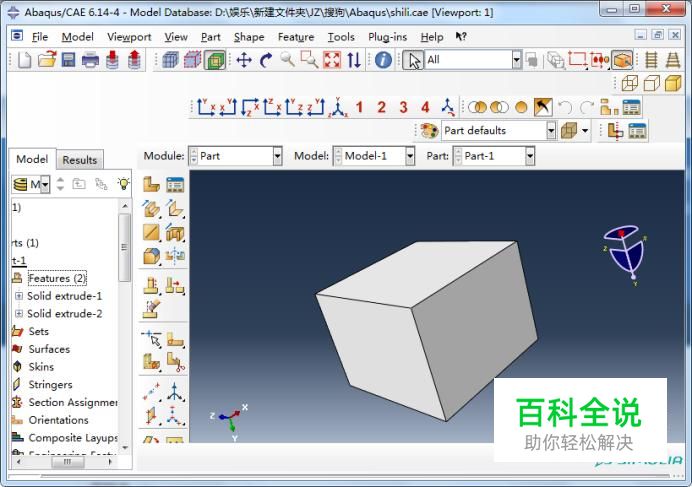Select the Section Assignments tree item
Viewport: 692px width, 487px height.
click(x=73, y=402)
